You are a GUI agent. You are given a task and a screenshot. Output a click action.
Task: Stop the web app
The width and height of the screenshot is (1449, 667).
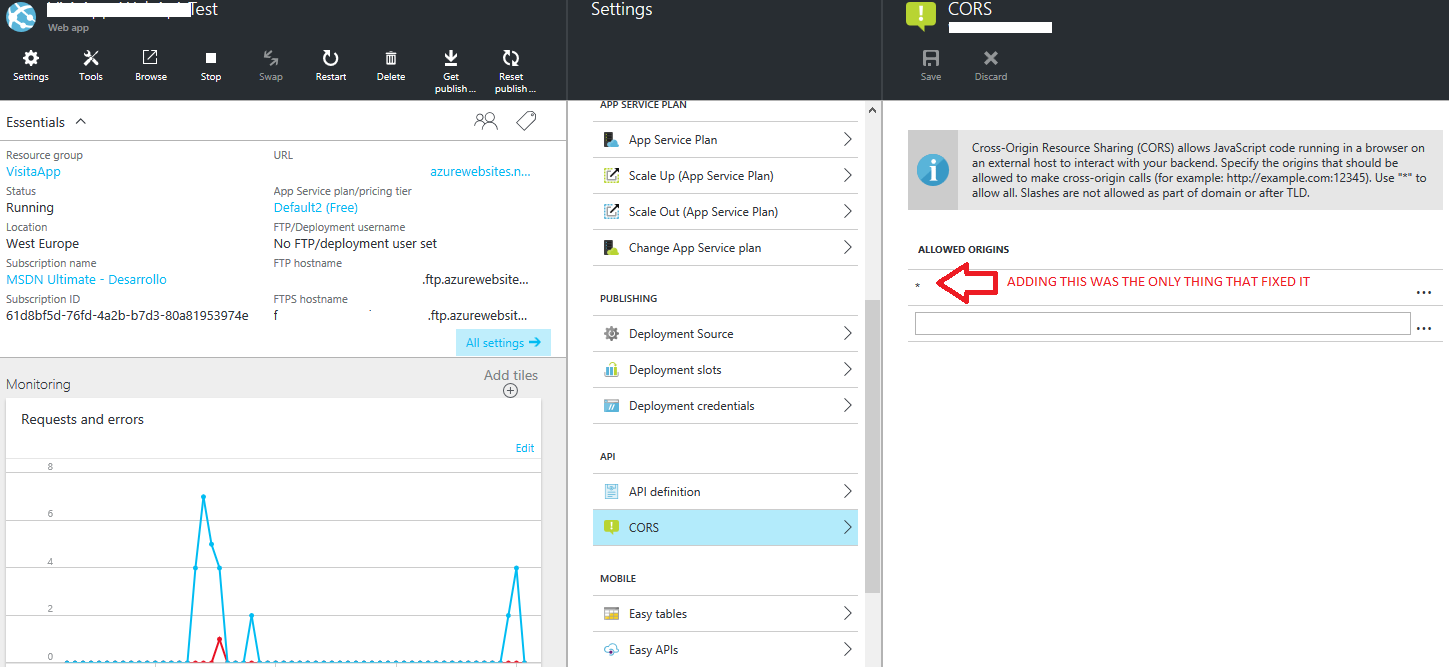coord(210,58)
